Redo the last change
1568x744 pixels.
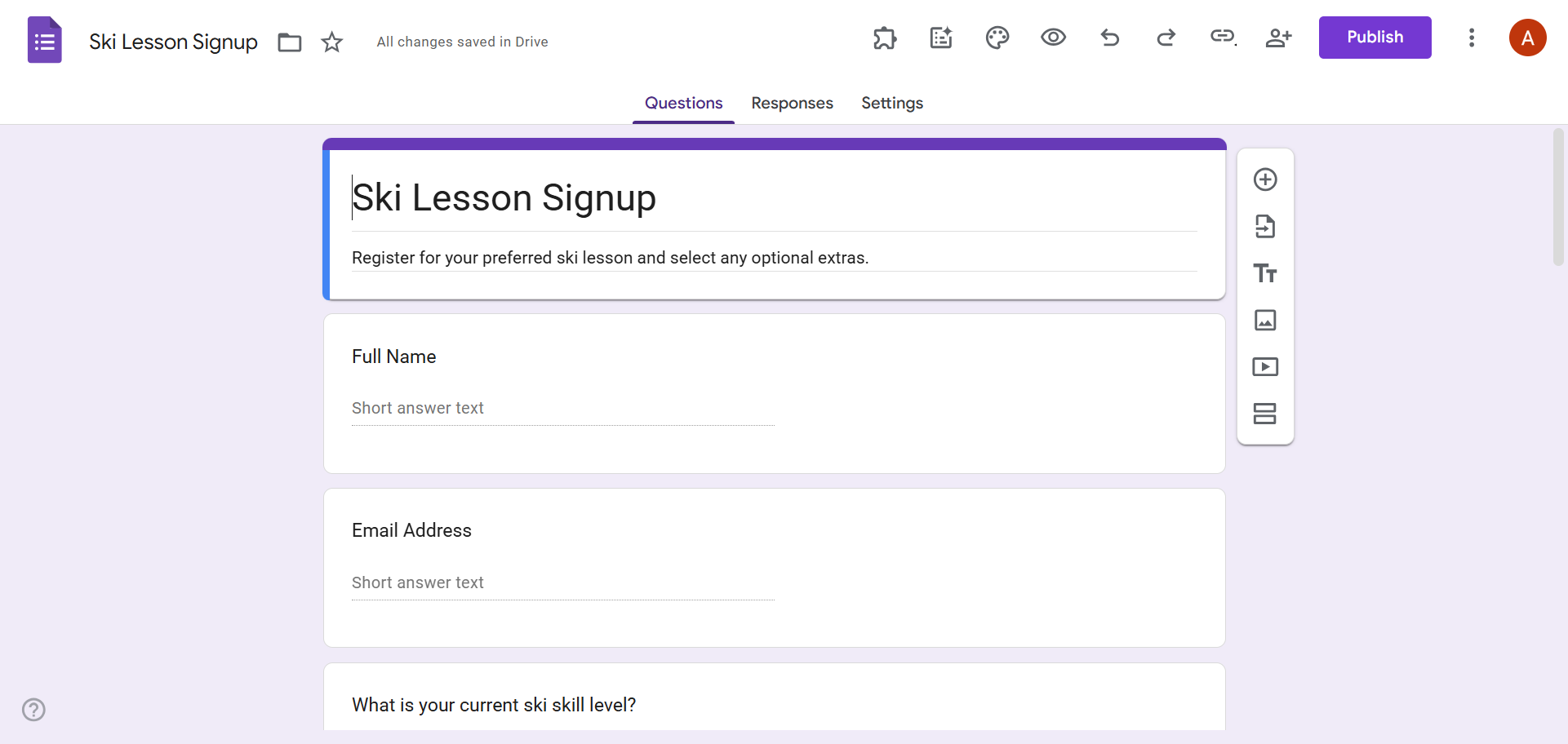coord(1166,38)
